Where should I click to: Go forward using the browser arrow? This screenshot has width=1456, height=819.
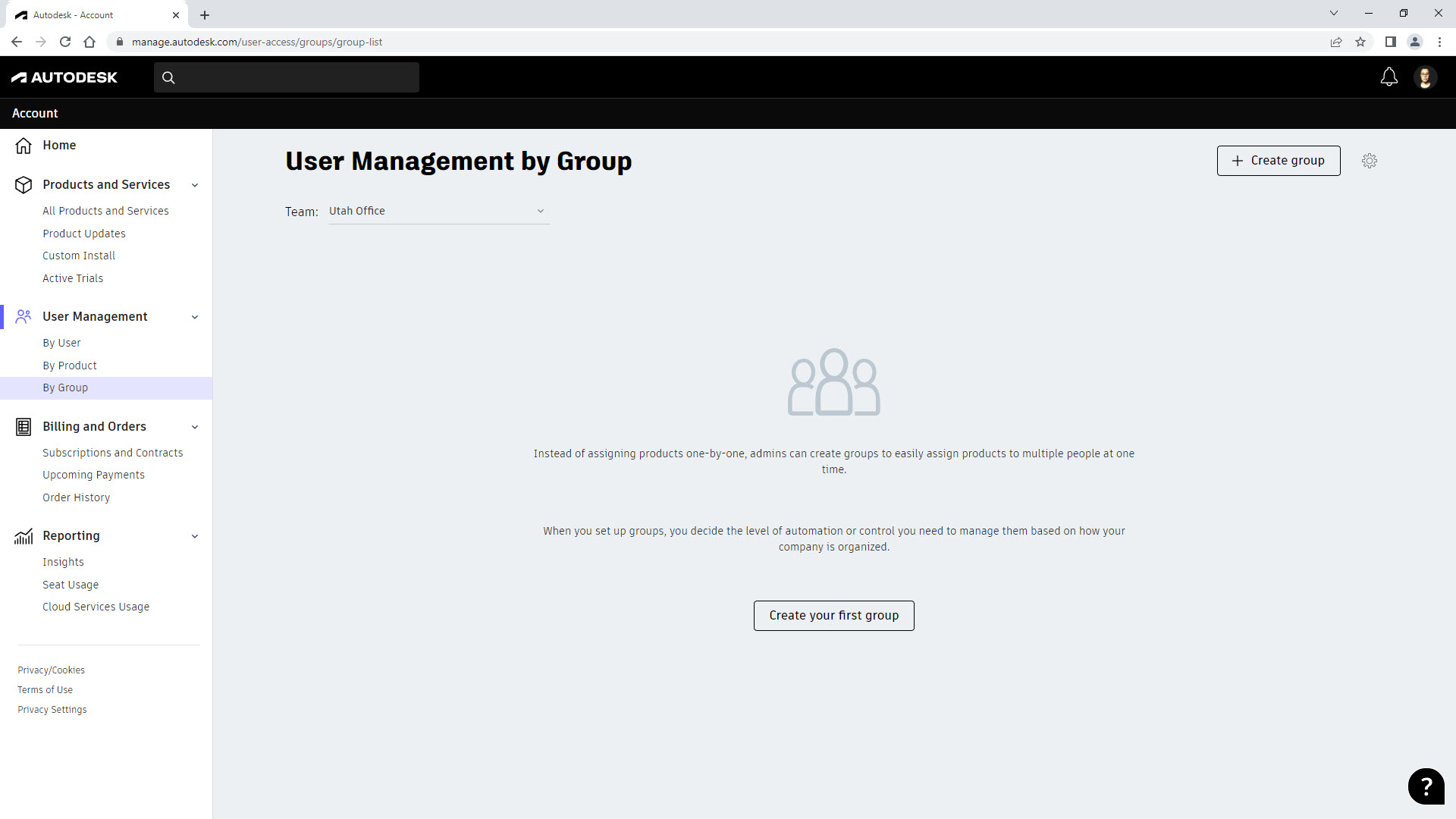click(41, 42)
